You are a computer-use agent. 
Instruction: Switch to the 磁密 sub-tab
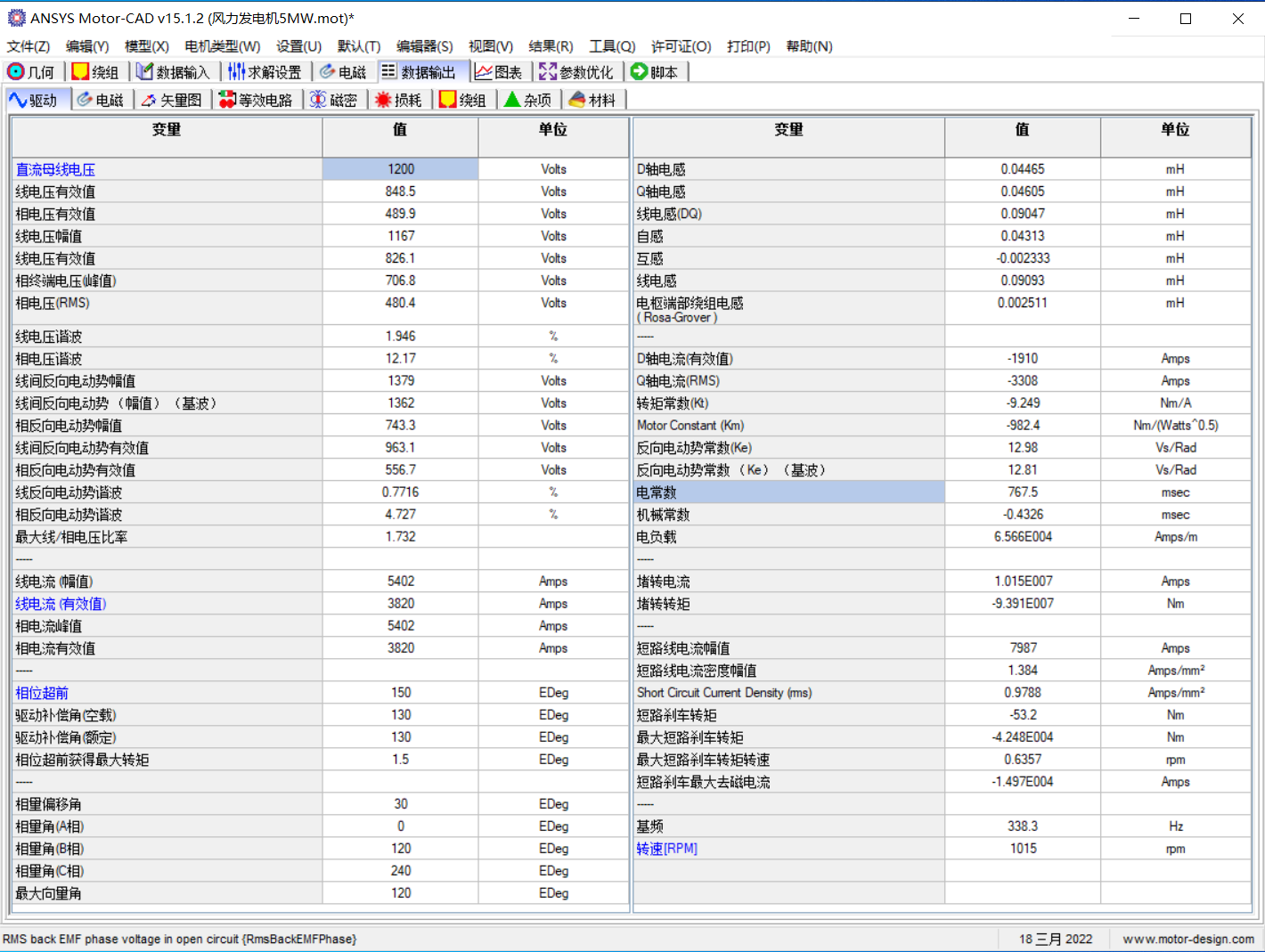pyautogui.click(x=334, y=101)
